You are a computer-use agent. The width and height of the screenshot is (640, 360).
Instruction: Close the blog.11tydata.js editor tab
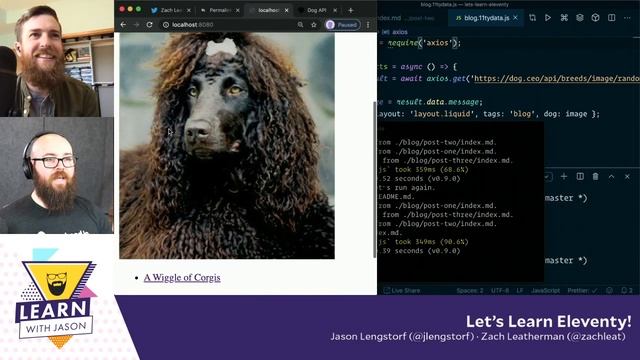point(516,18)
